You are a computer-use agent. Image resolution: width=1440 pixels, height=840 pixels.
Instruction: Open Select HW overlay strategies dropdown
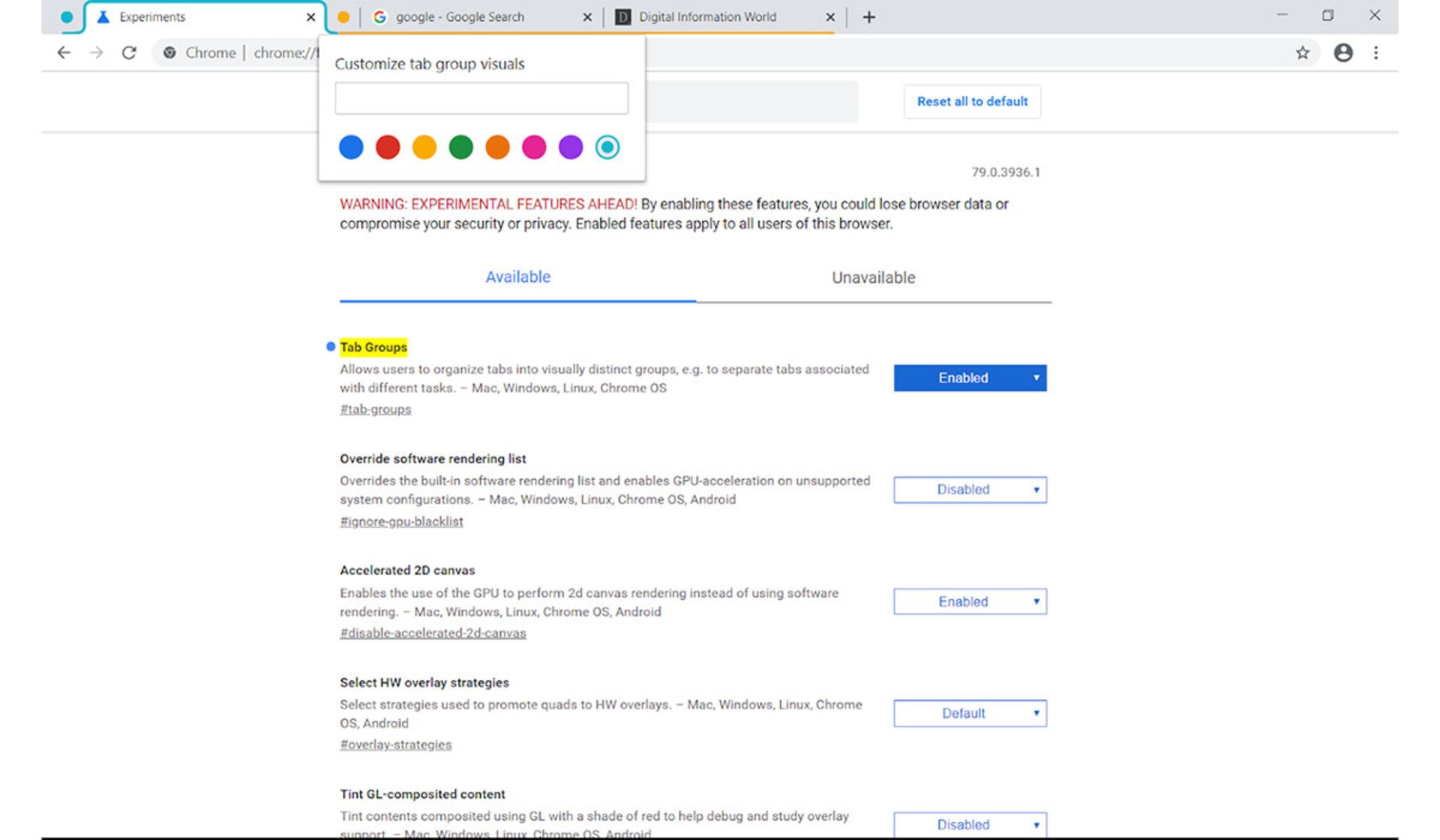(970, 713)
